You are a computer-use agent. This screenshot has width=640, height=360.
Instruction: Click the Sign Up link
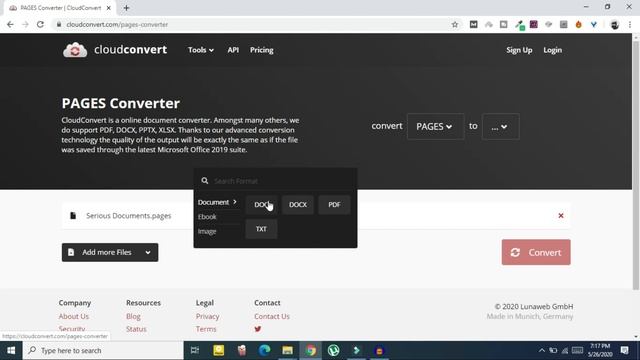tap(519, 50)
